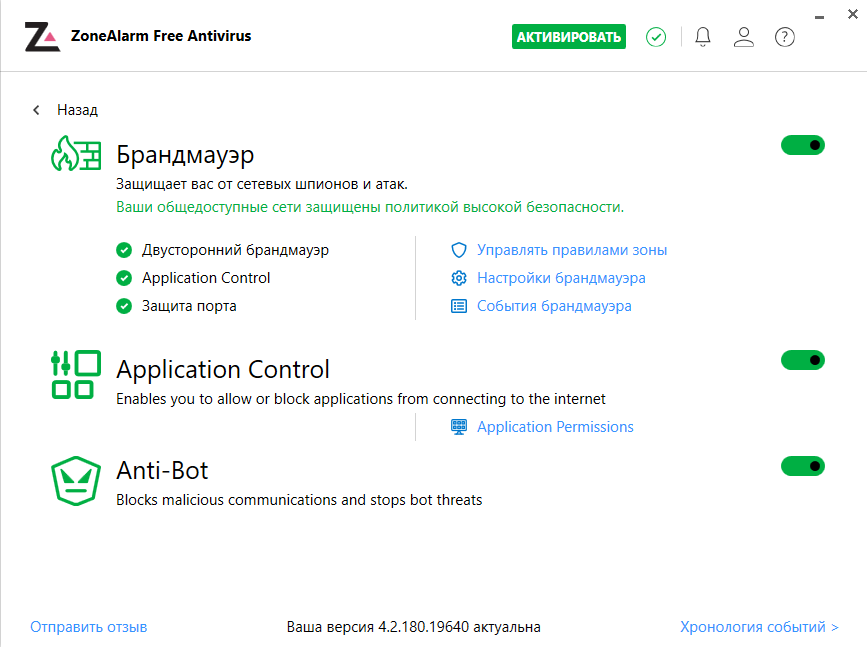The image size is (867, 647).
Task: Disable the Application Control toggle
Action: pyautogui.click(x=802, y=360)
